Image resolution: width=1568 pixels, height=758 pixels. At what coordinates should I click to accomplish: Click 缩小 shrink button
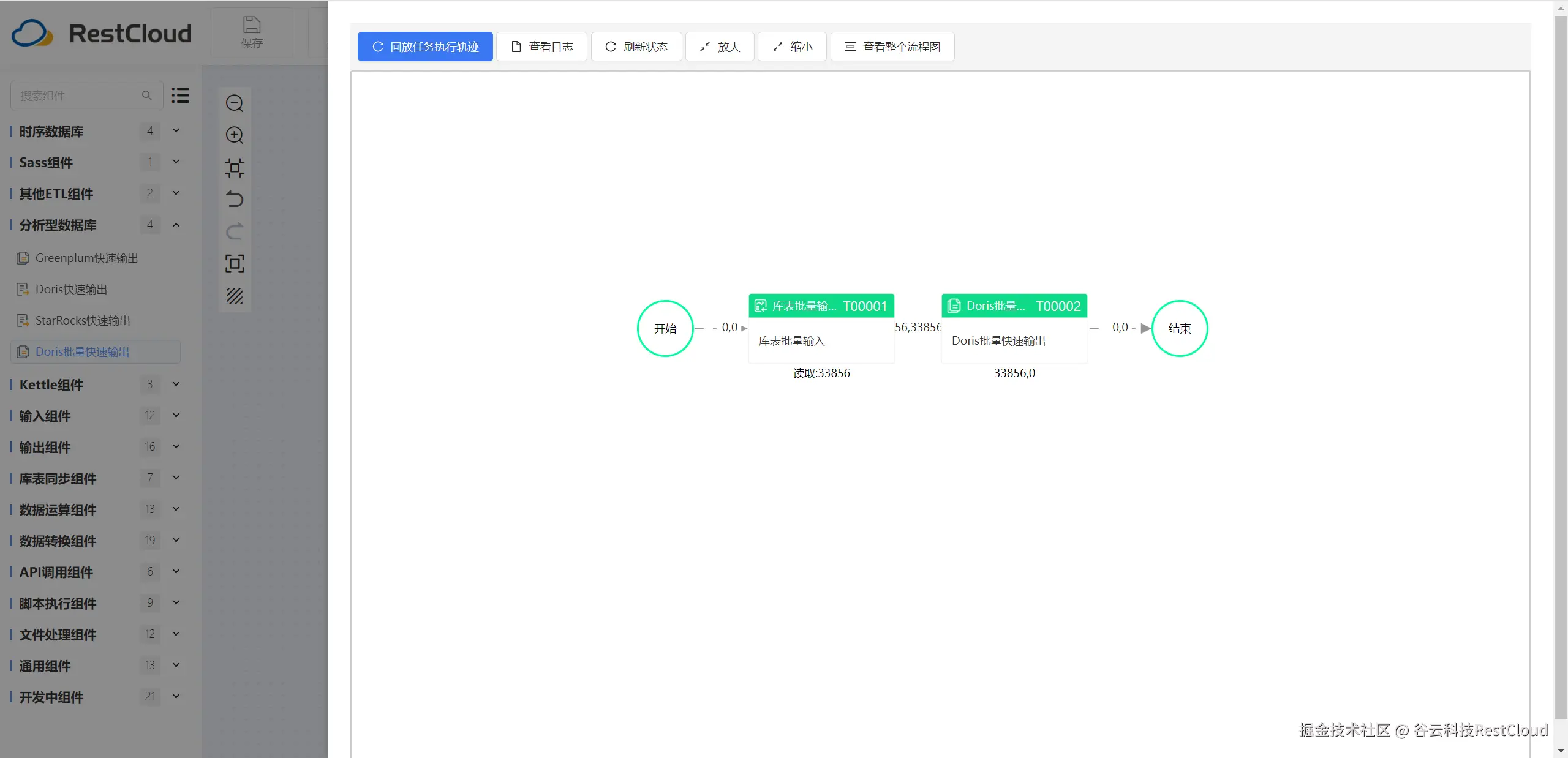click(x=792, y=47)
